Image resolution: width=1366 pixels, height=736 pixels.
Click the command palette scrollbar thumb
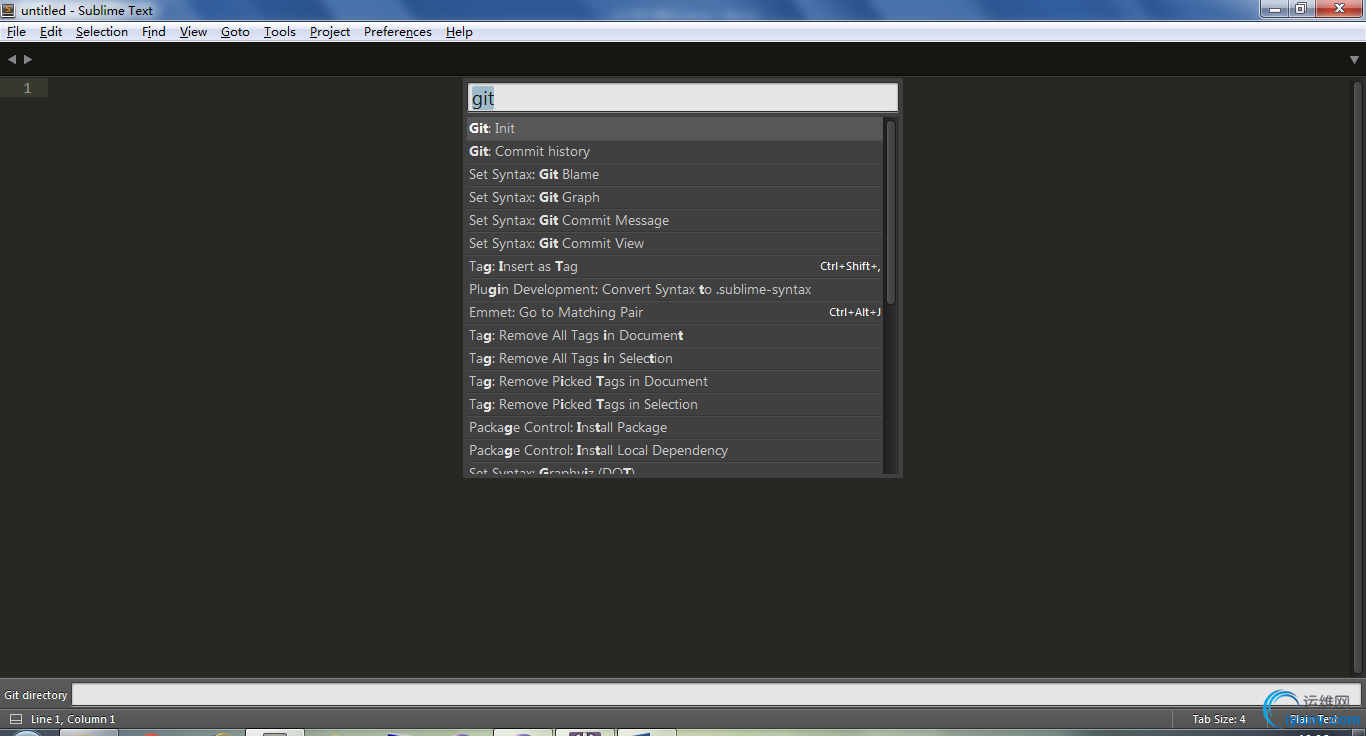(x=890, y=212)
